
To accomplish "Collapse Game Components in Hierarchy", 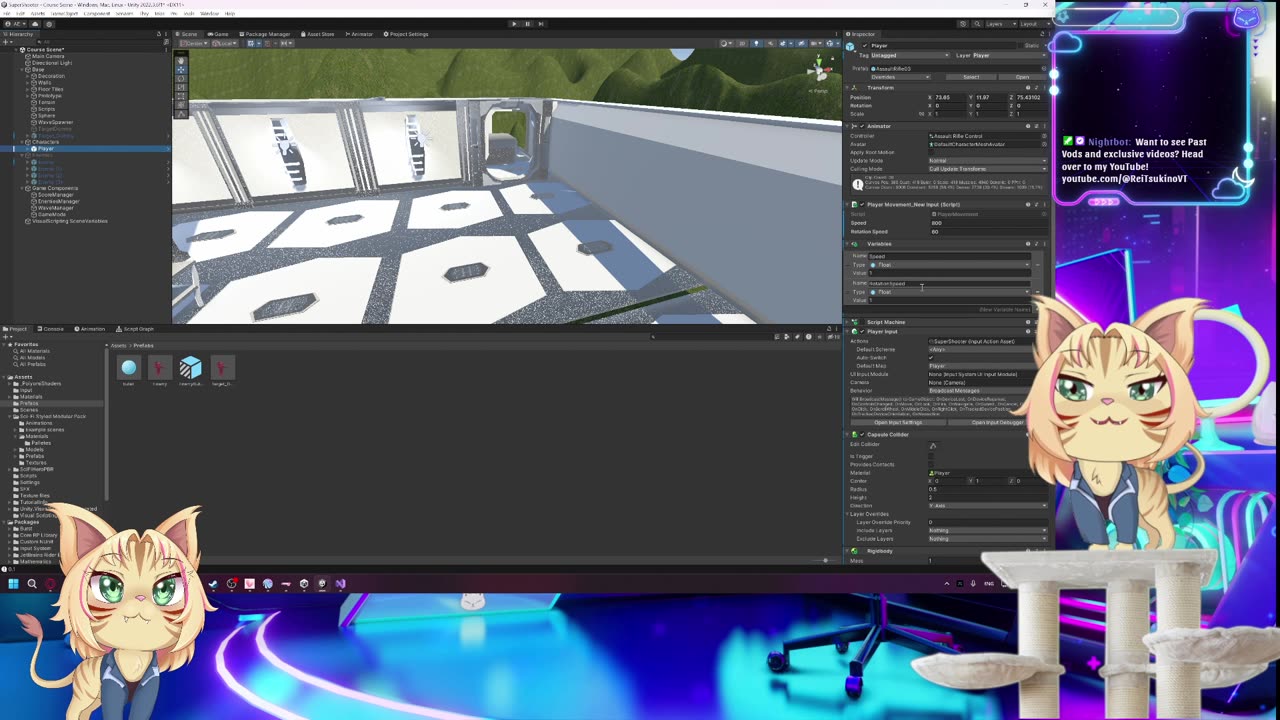I will 23,188.
